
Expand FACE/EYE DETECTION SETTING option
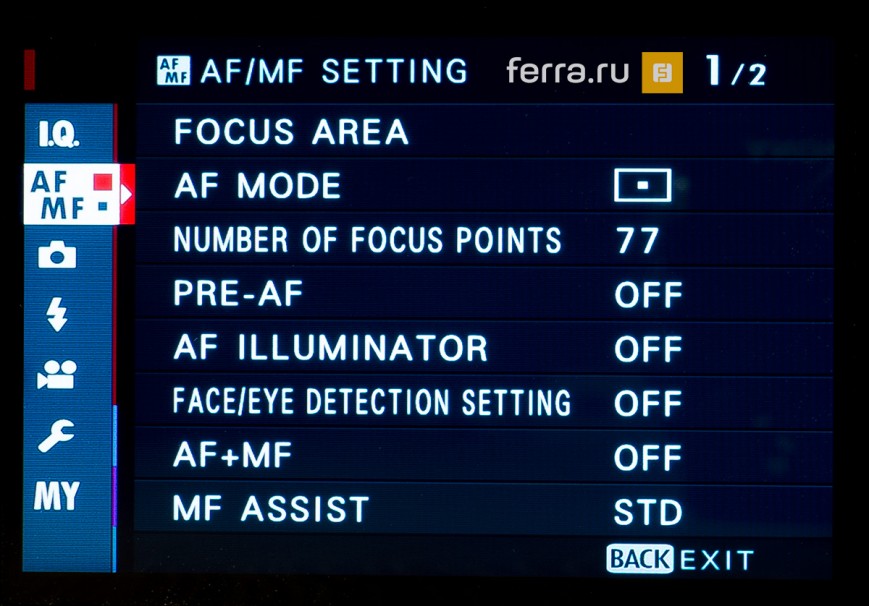click(x=484, y=403)
